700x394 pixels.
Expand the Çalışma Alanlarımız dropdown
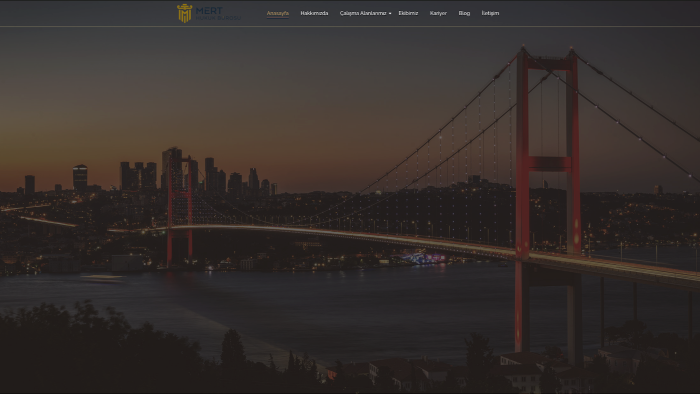pos(365,13)
